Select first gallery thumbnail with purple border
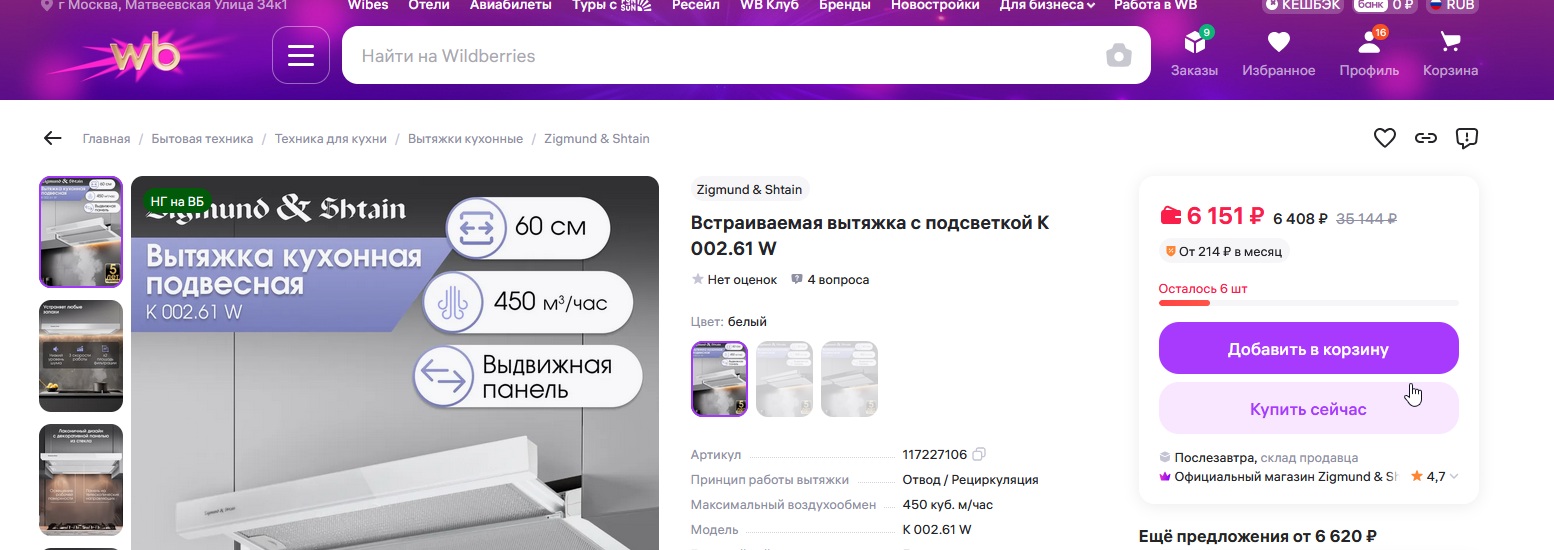 point(81,232)
